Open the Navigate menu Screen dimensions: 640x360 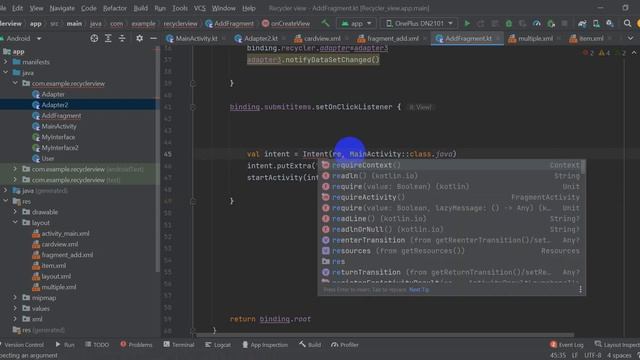pyautogui.click(x=62, y=8)
